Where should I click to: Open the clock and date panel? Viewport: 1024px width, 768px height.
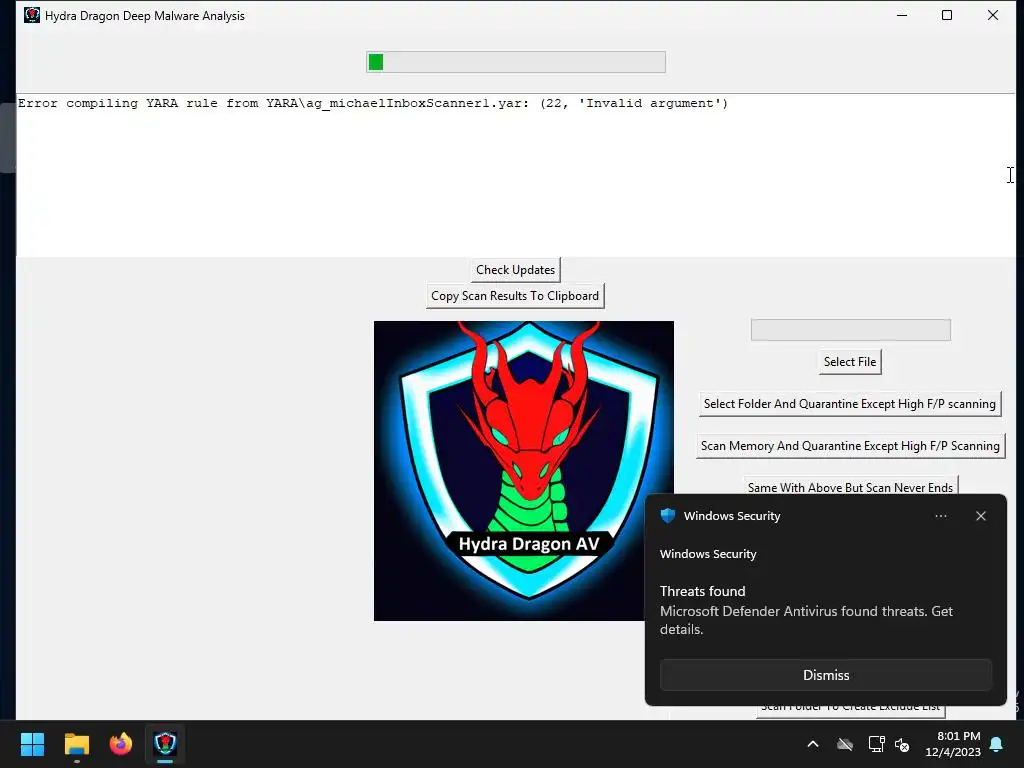[x=953, y=744]
